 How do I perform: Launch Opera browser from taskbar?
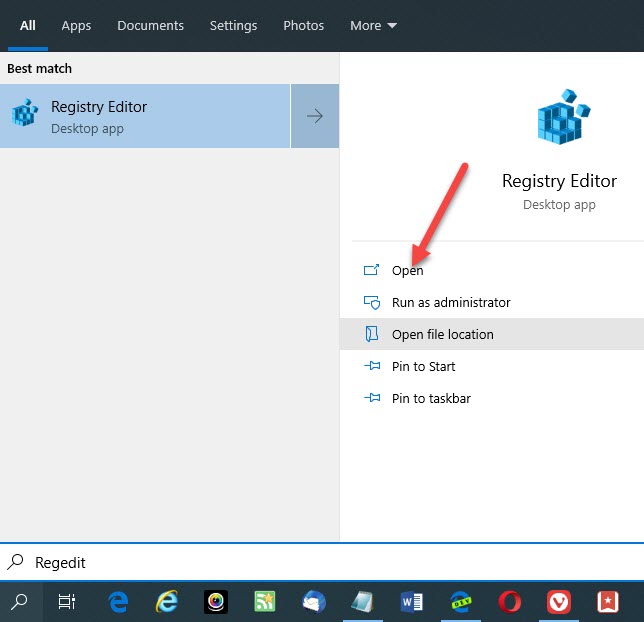point(510,602)
